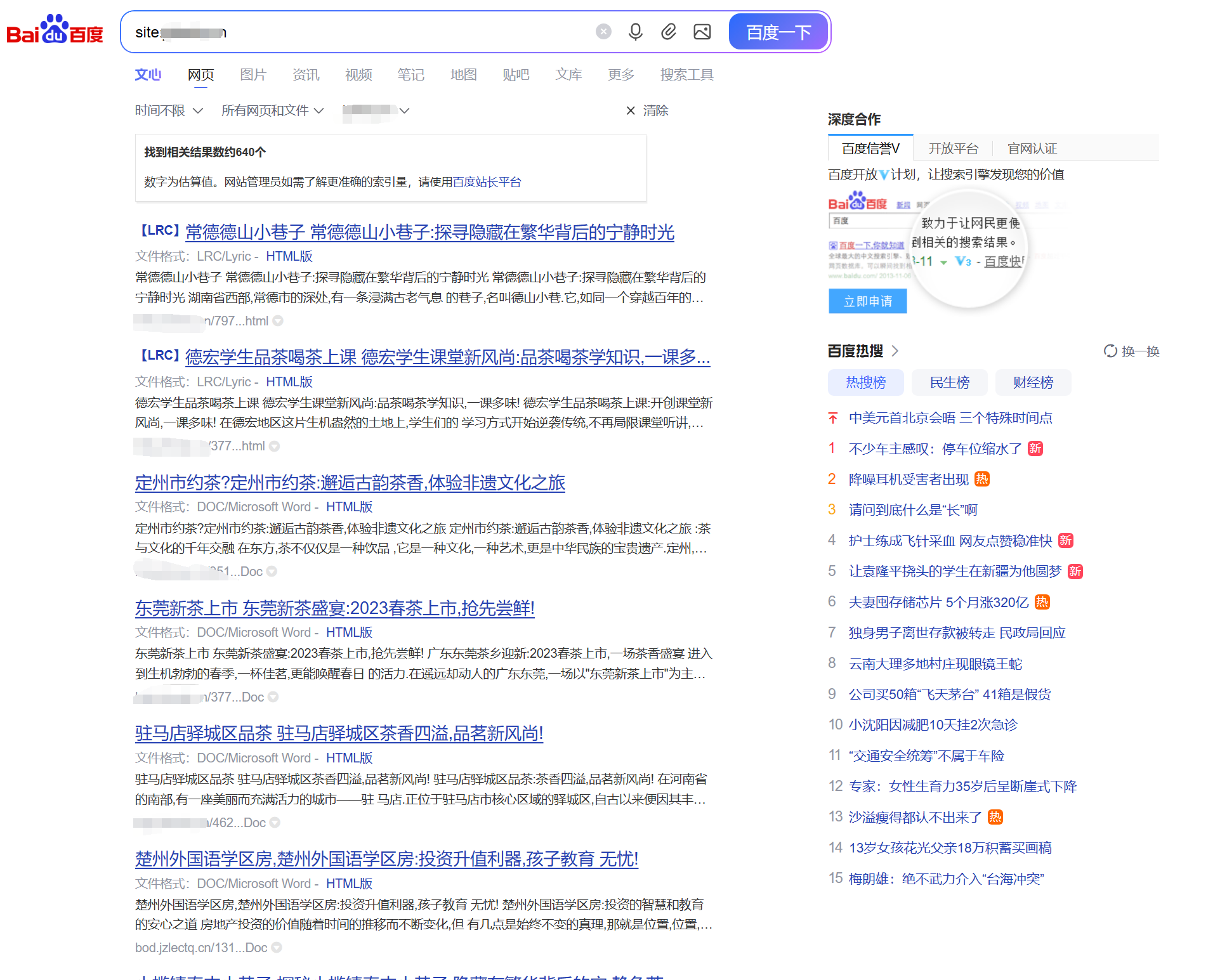Toggle 搜索工具 panel
1227x980 pixels.
coord(687,75)
